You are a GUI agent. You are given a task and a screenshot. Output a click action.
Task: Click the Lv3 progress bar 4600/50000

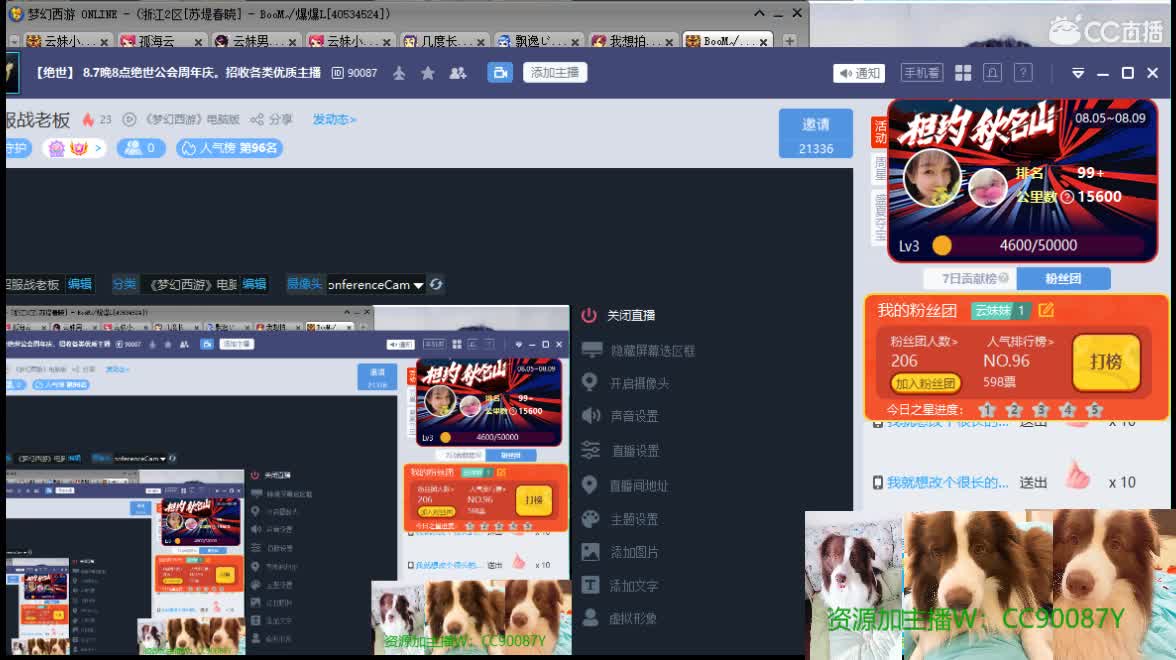point(1038,245)
